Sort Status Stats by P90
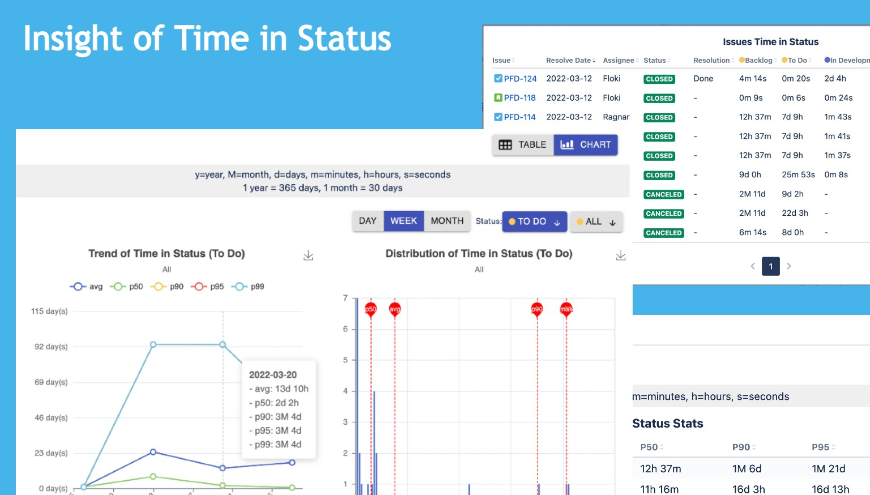Image resolution: width=870 pixels, height=495 pixels. coord(744,447)
